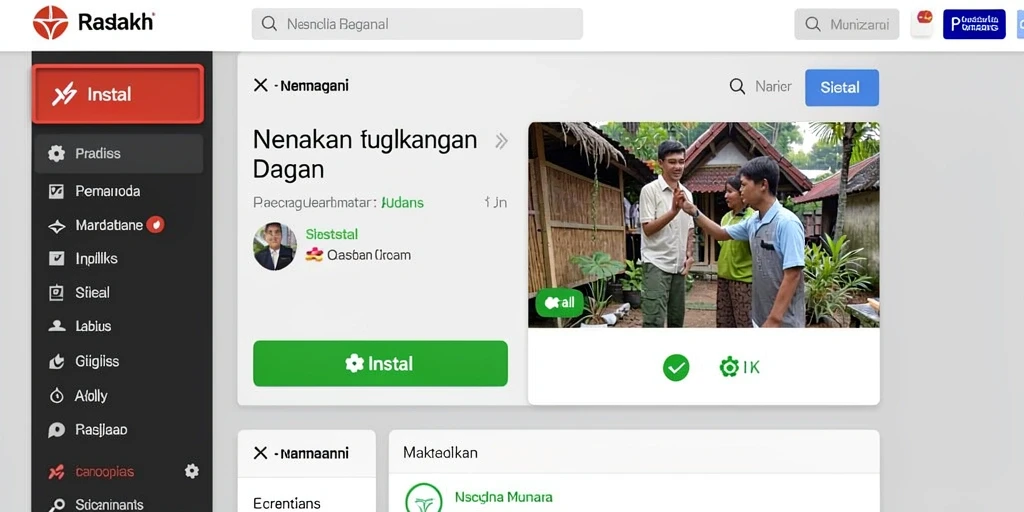
Task: Expand the double chevron beside Nenakan fuglkangan
Action: point(501,141)
